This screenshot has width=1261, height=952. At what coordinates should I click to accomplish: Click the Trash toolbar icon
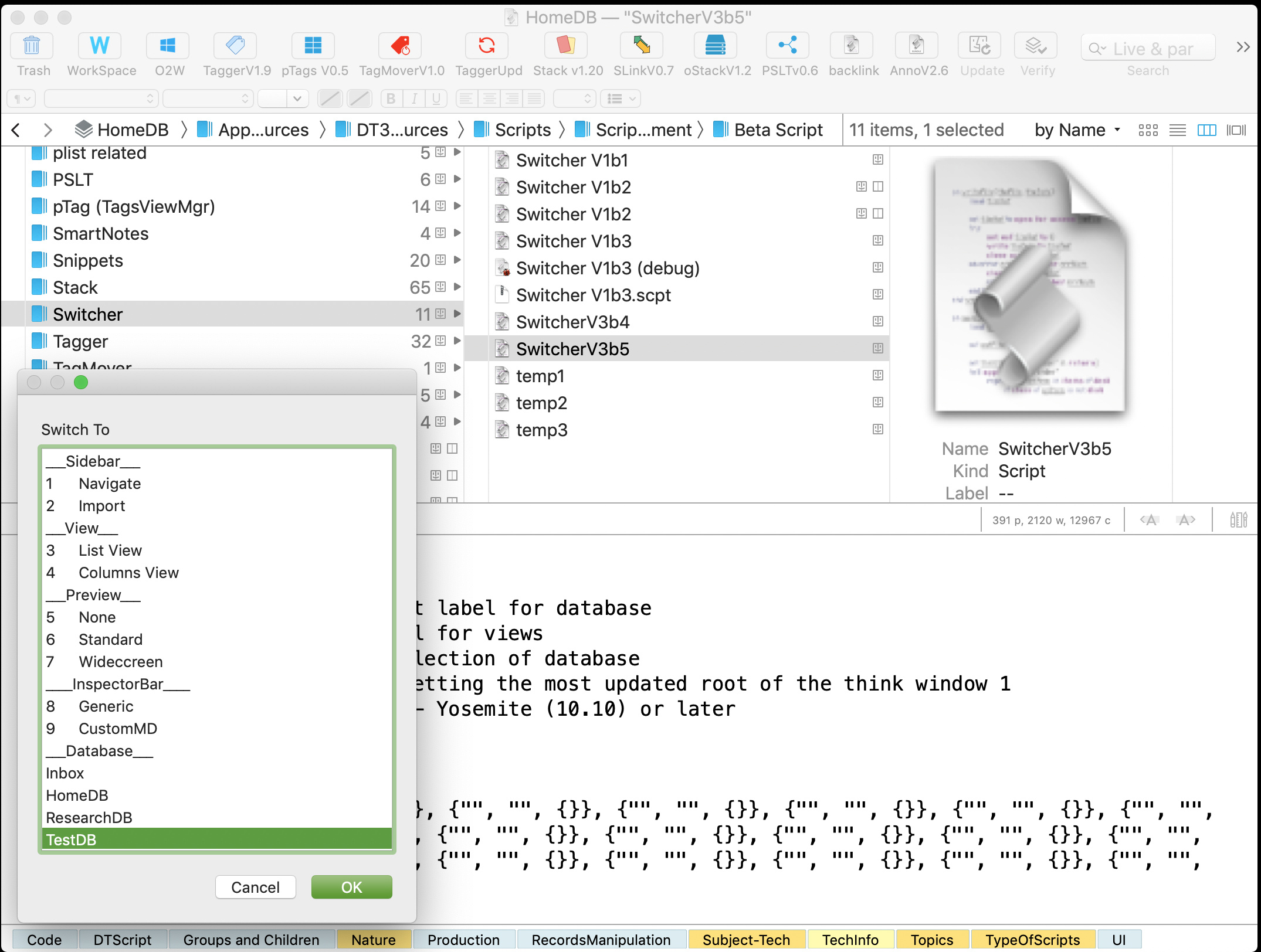pyautogui.click(x=32, y=46)
